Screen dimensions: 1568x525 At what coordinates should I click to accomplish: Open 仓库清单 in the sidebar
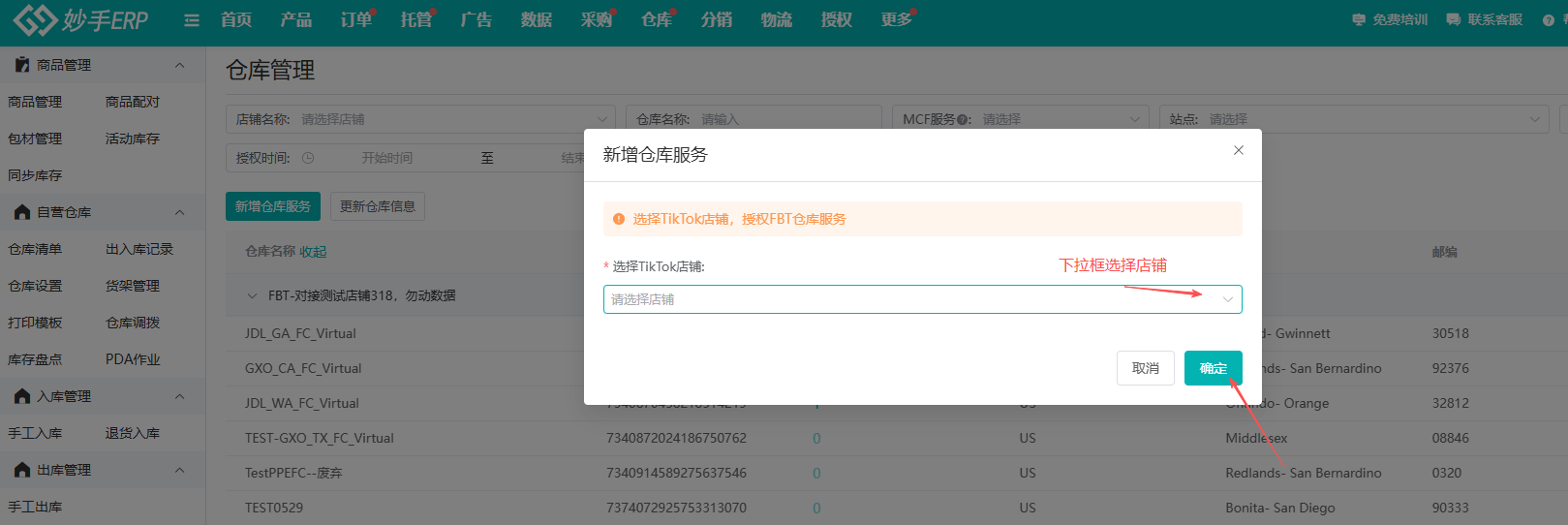pos(35,249)
